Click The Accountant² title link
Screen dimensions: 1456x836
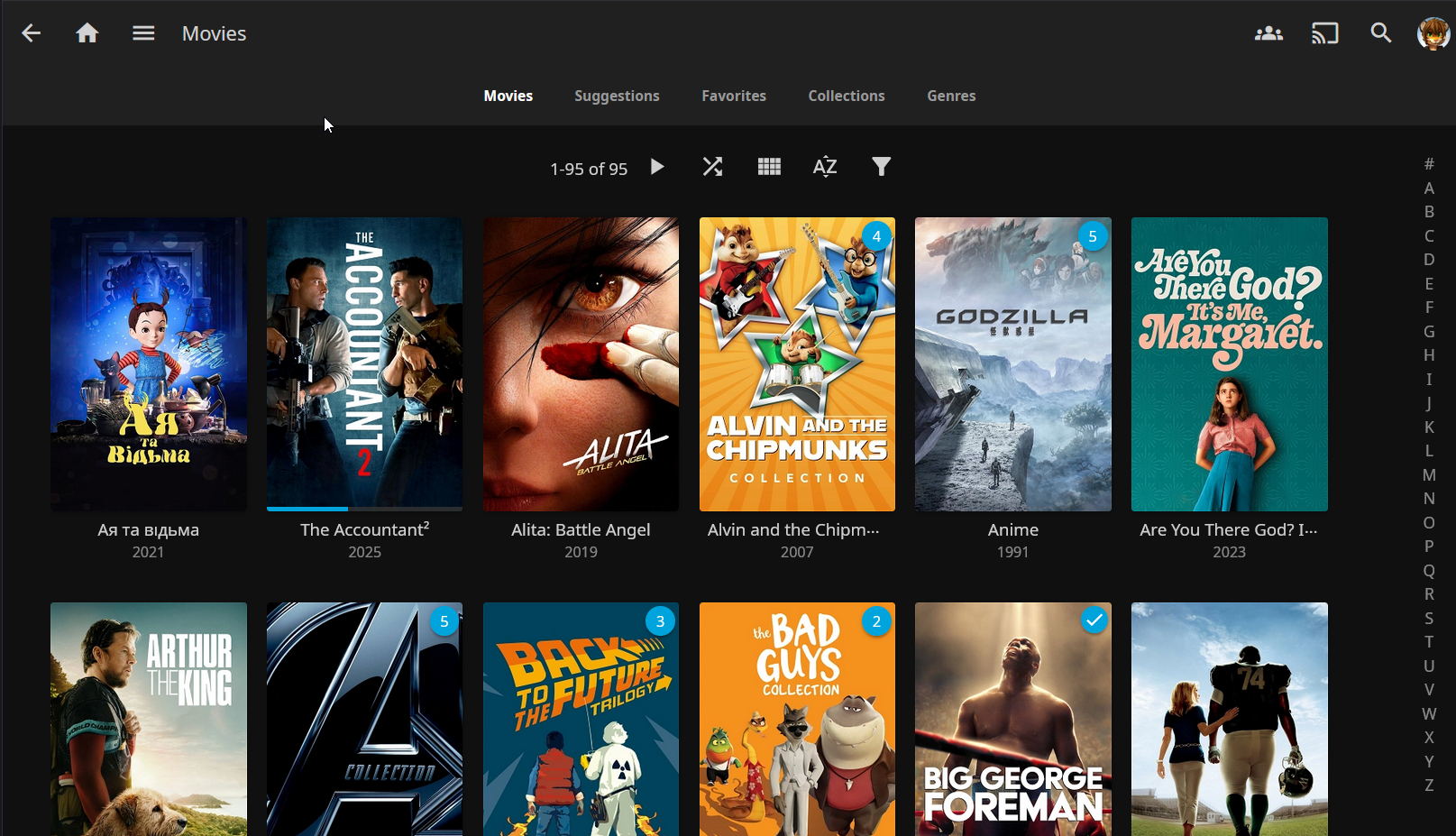point(364,530)
